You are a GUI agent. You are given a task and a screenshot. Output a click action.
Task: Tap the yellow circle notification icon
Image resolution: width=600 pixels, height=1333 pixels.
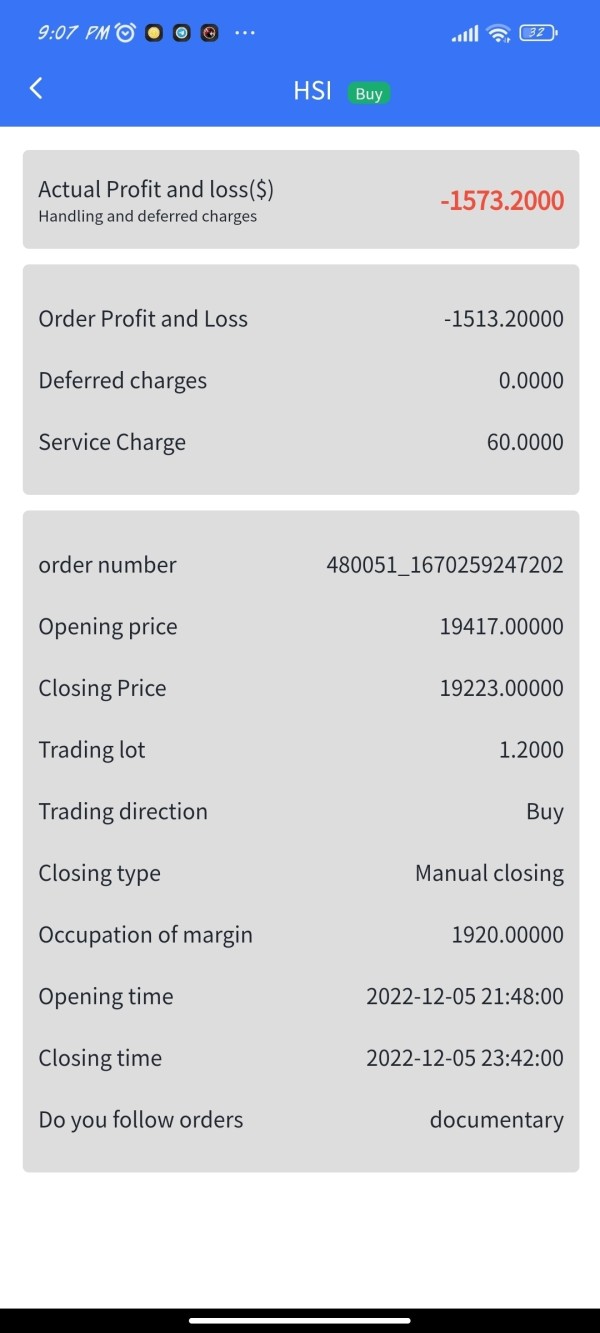pos(153,33)
